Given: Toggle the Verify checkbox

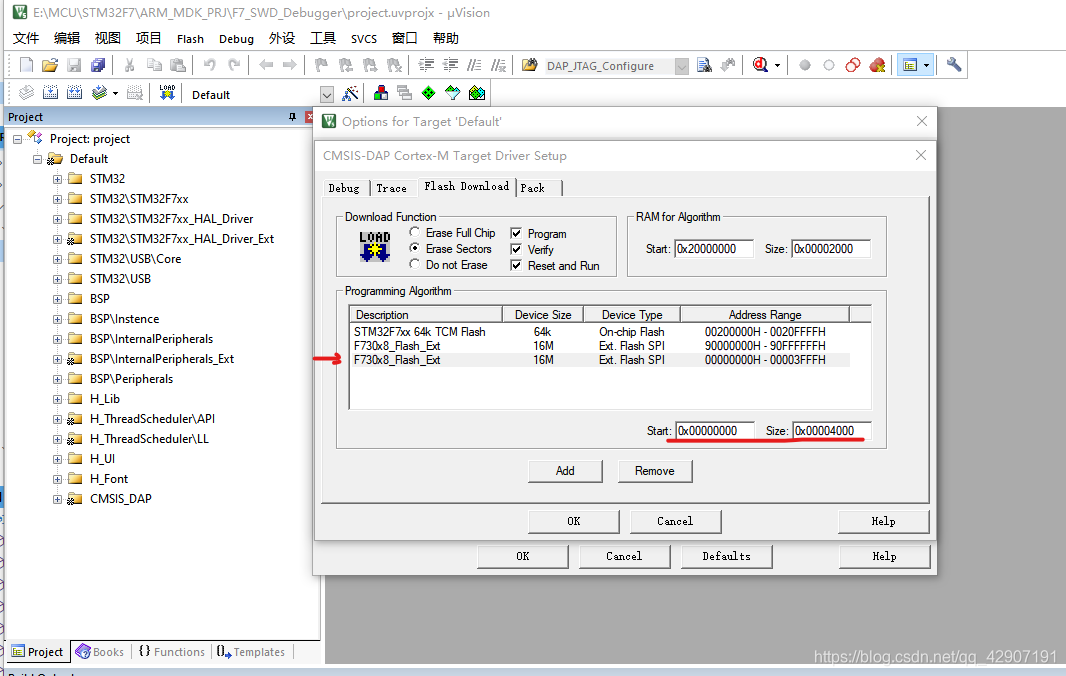Looking at the screenshot, I should (x=516, y=250).
